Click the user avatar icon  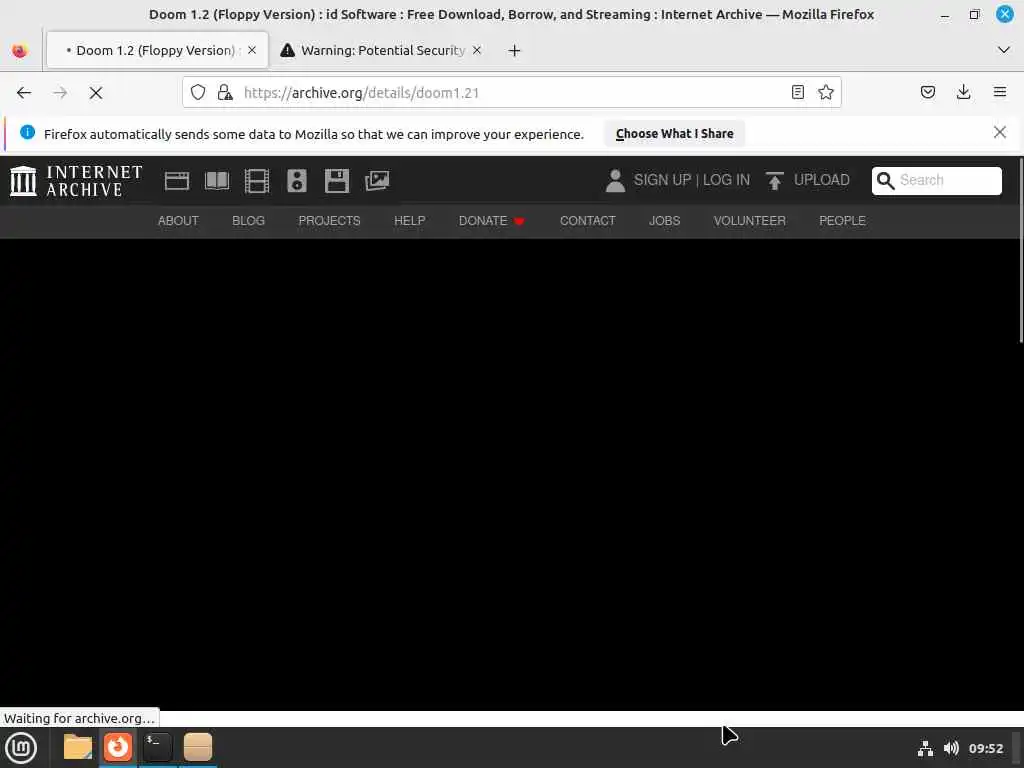tap(615, 181)
